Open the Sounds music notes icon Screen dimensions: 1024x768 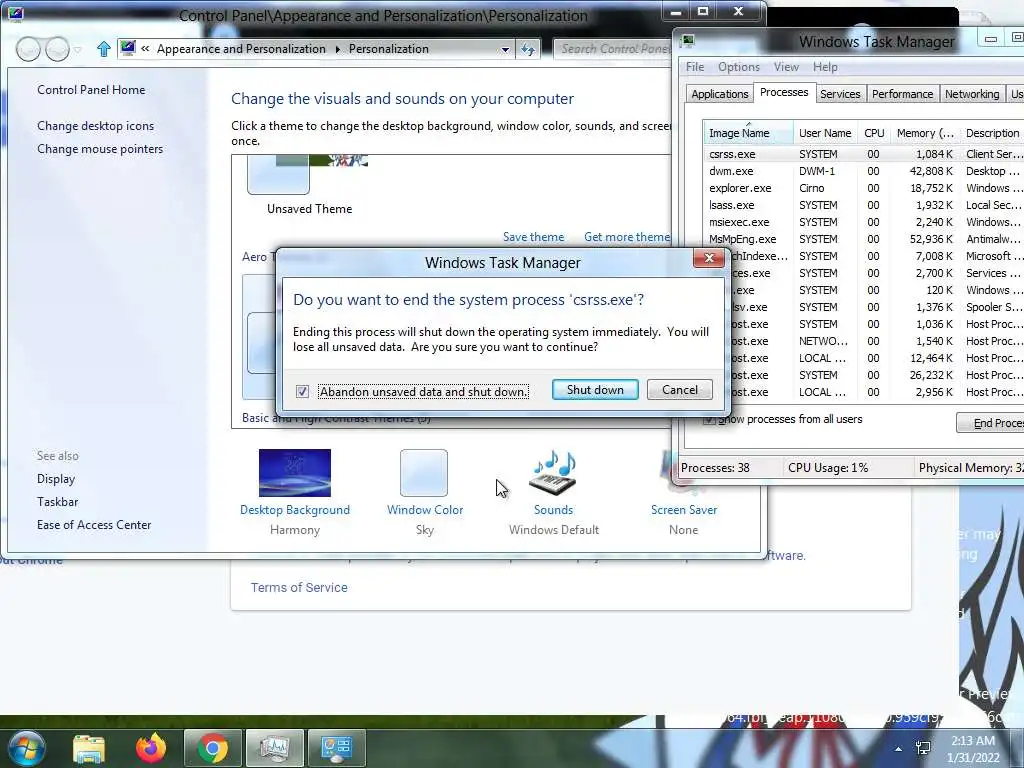pyautogui.click(x=553, y=473)
